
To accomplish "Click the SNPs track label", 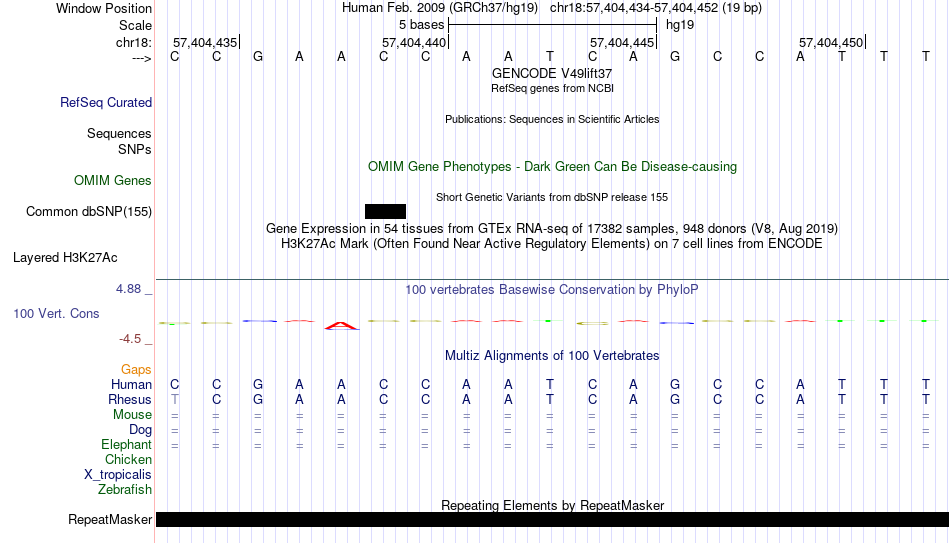I will [135, 149].
